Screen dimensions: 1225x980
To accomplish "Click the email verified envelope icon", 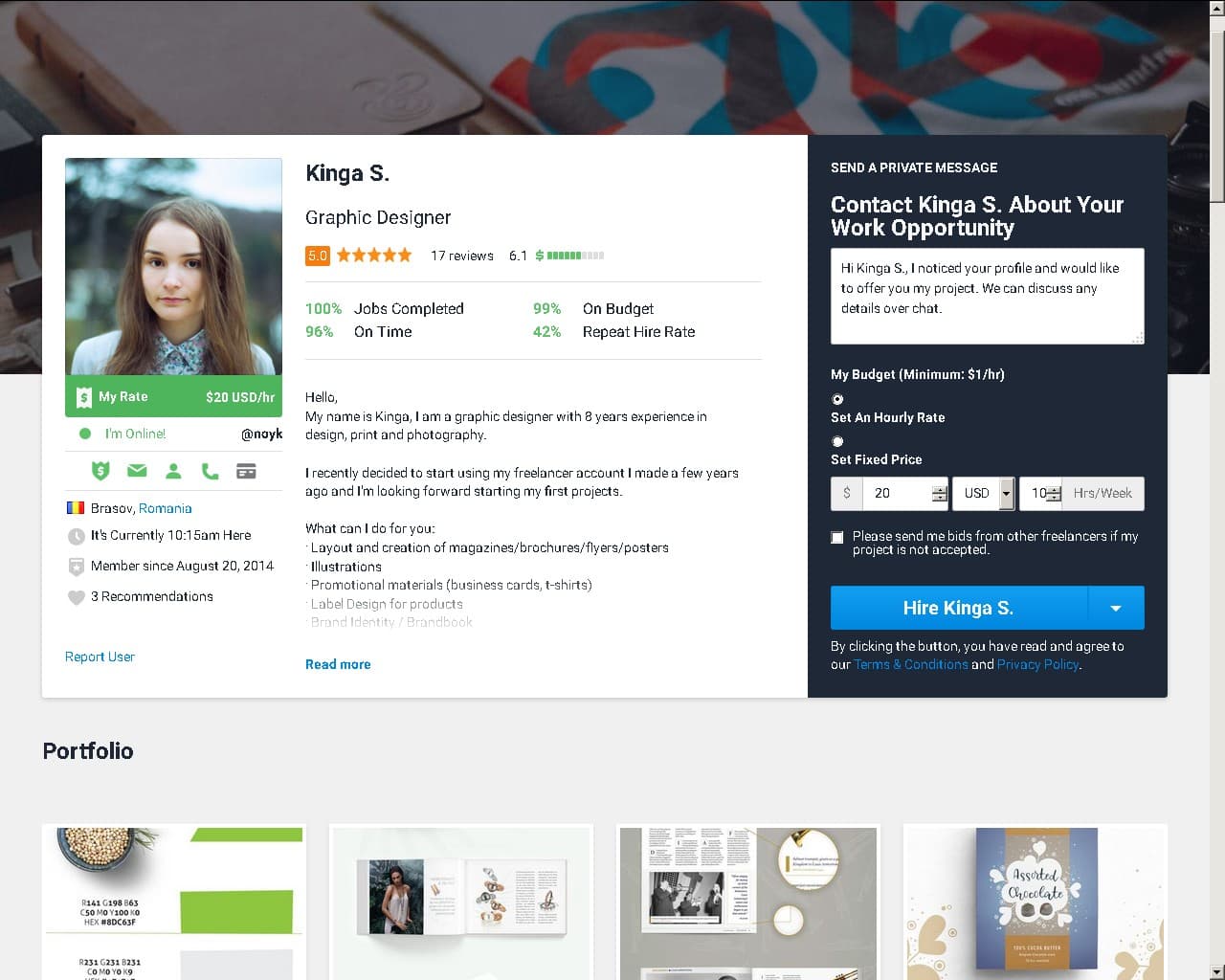I will [x=137, y=471].
